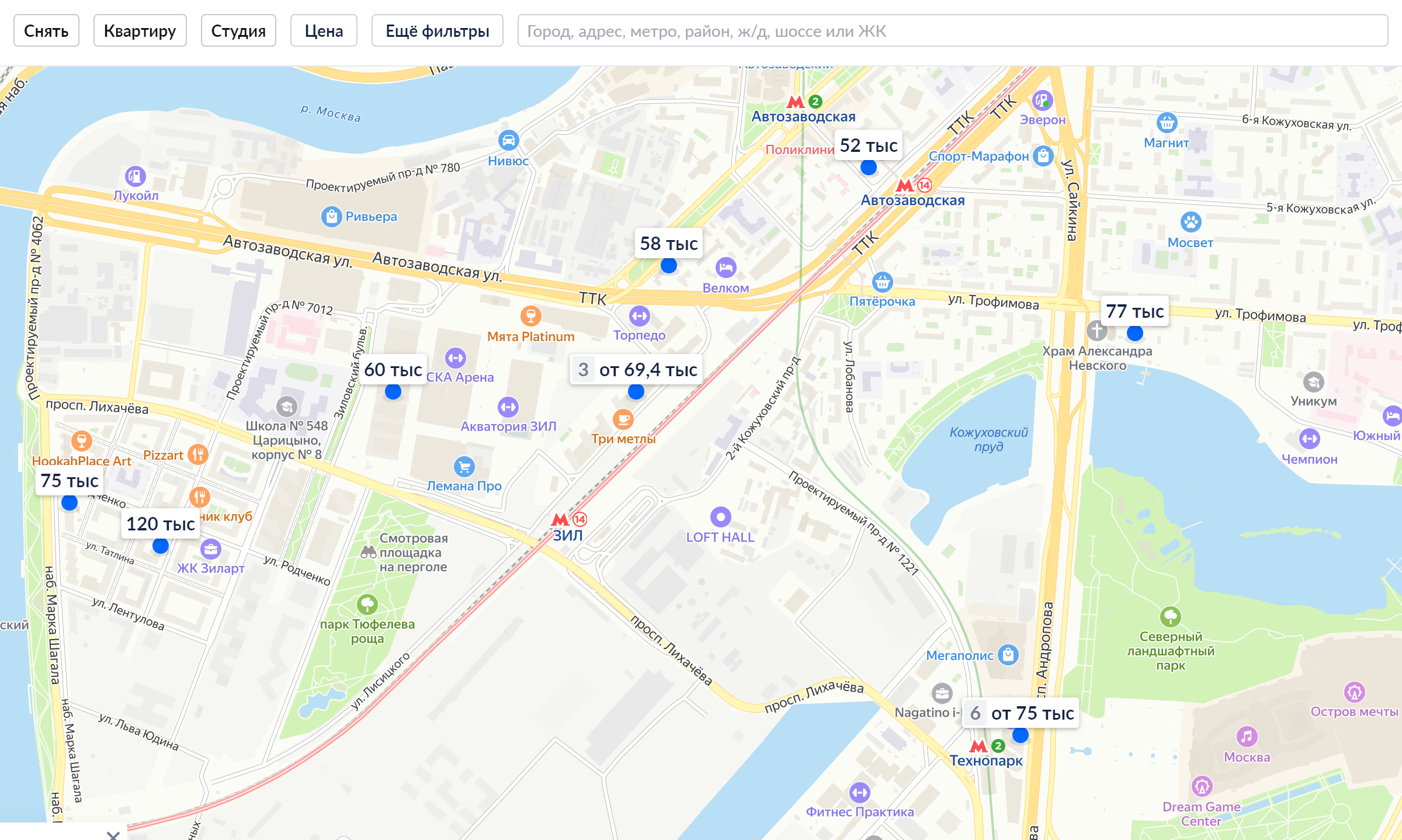1402x840 pixels.
Task: Select the 77 тыс listing marker
Action: point(1135,311)
